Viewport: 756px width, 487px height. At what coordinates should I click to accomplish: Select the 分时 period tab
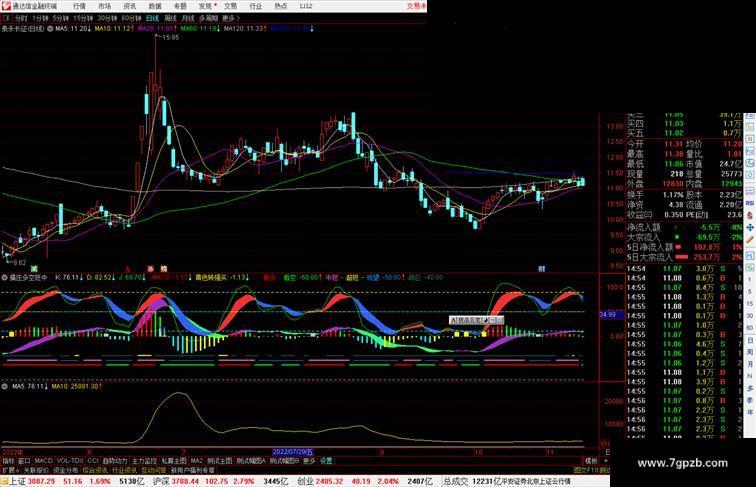coord(21,18)
